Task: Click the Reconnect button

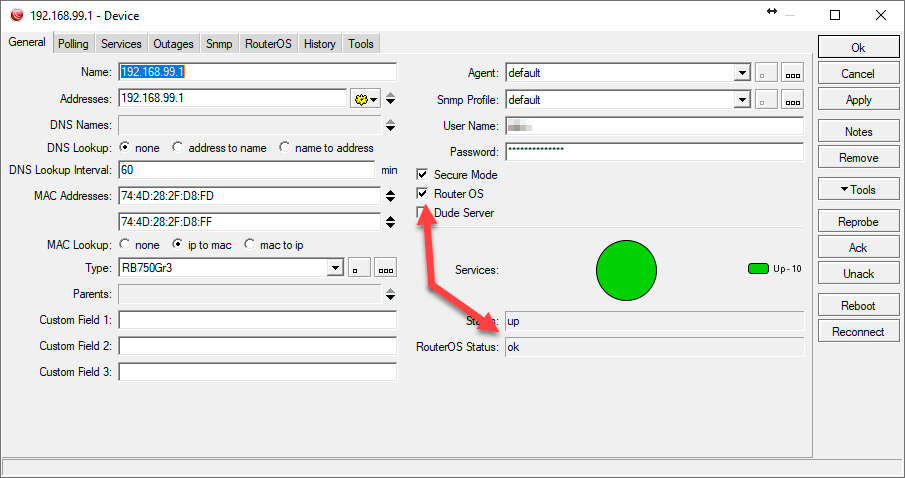Action: [x=858, y=332]
